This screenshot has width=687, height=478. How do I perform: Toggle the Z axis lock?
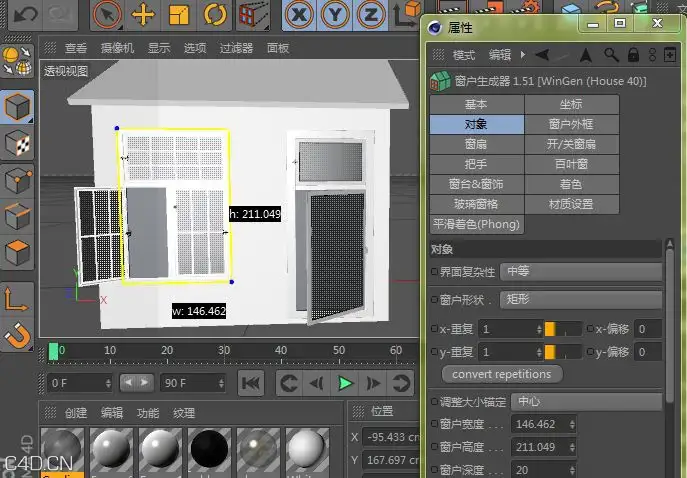click(371, 14)
